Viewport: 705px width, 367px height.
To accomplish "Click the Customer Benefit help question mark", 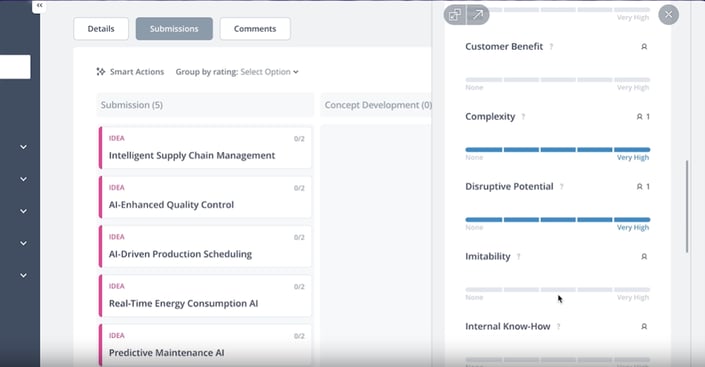I will [551, 47].
